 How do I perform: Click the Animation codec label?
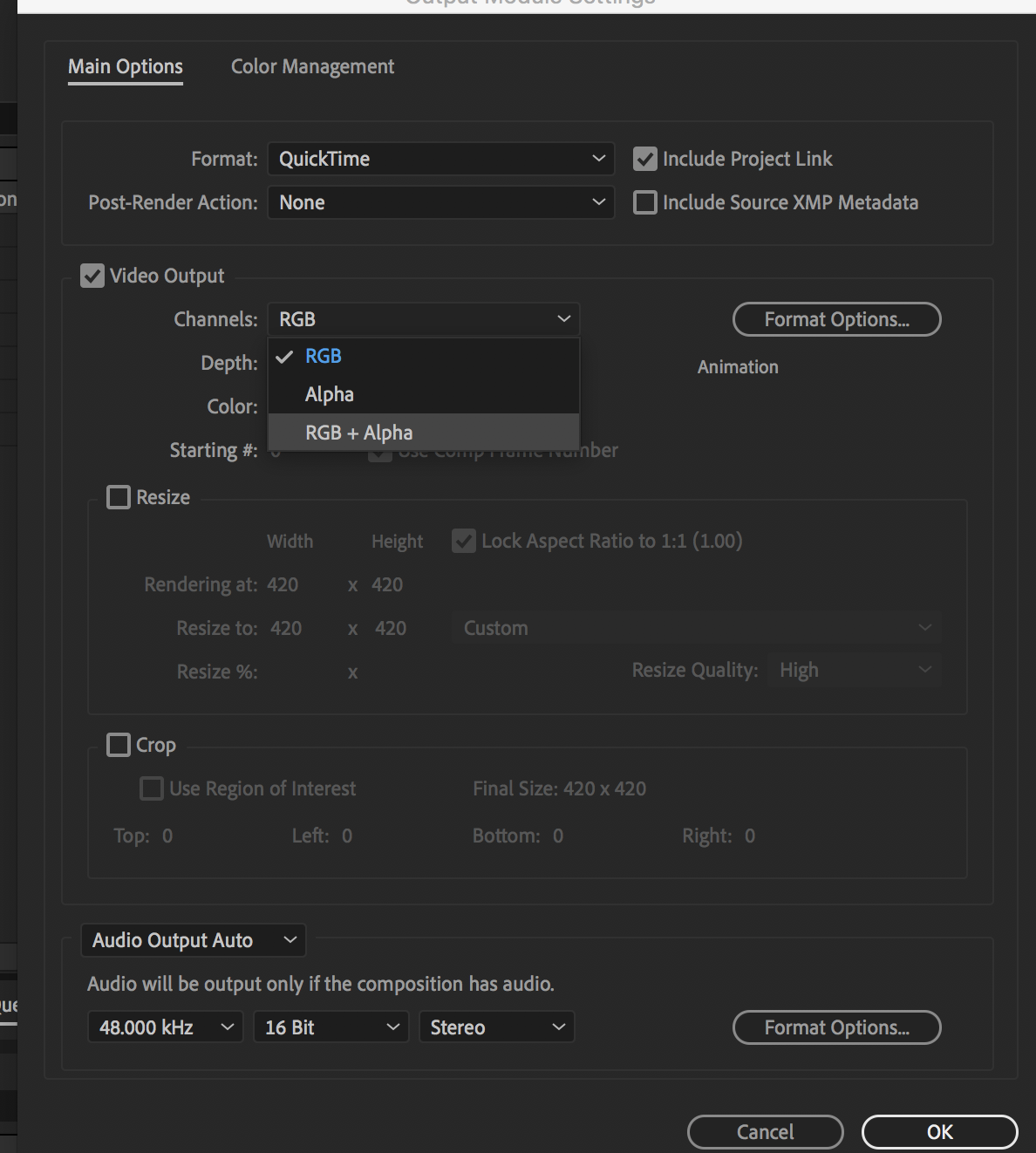(738, 367)
